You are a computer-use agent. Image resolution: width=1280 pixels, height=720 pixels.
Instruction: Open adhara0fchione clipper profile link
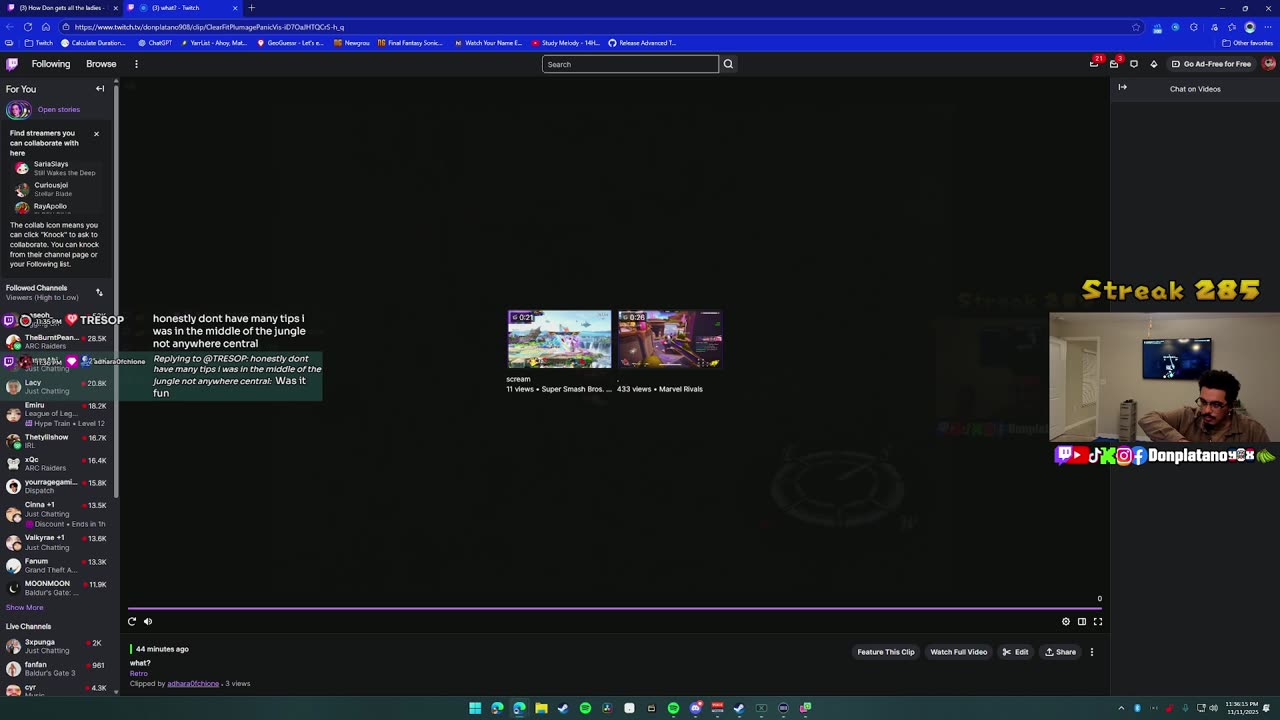pyautogui.click(x=193, y=684)
